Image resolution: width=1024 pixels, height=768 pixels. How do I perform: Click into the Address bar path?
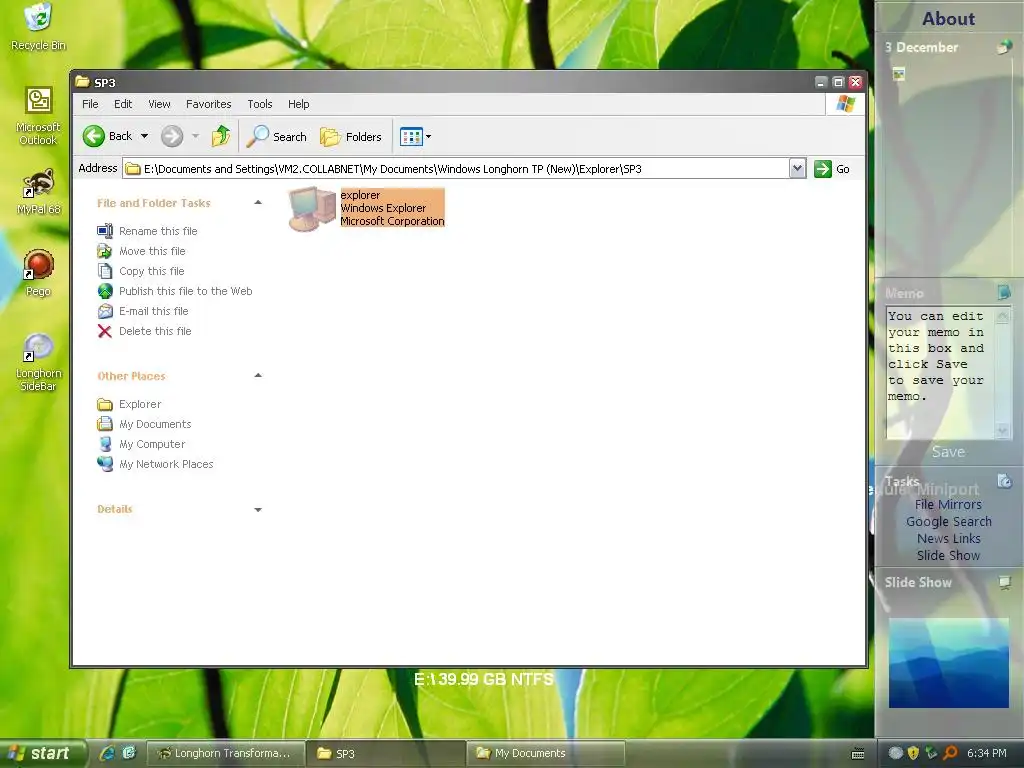455,168
